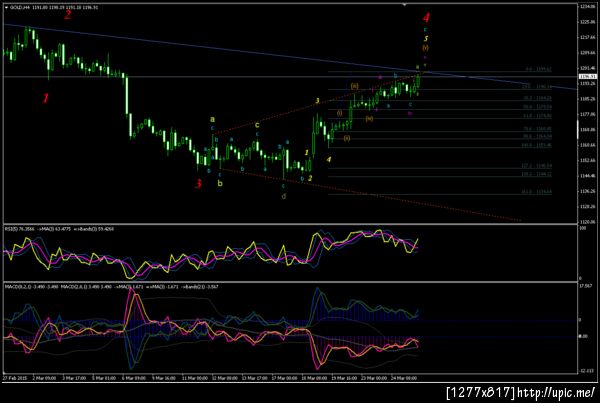Select the red wave label 4
This screenshot has width=600, height=403.
coord(426,18)
